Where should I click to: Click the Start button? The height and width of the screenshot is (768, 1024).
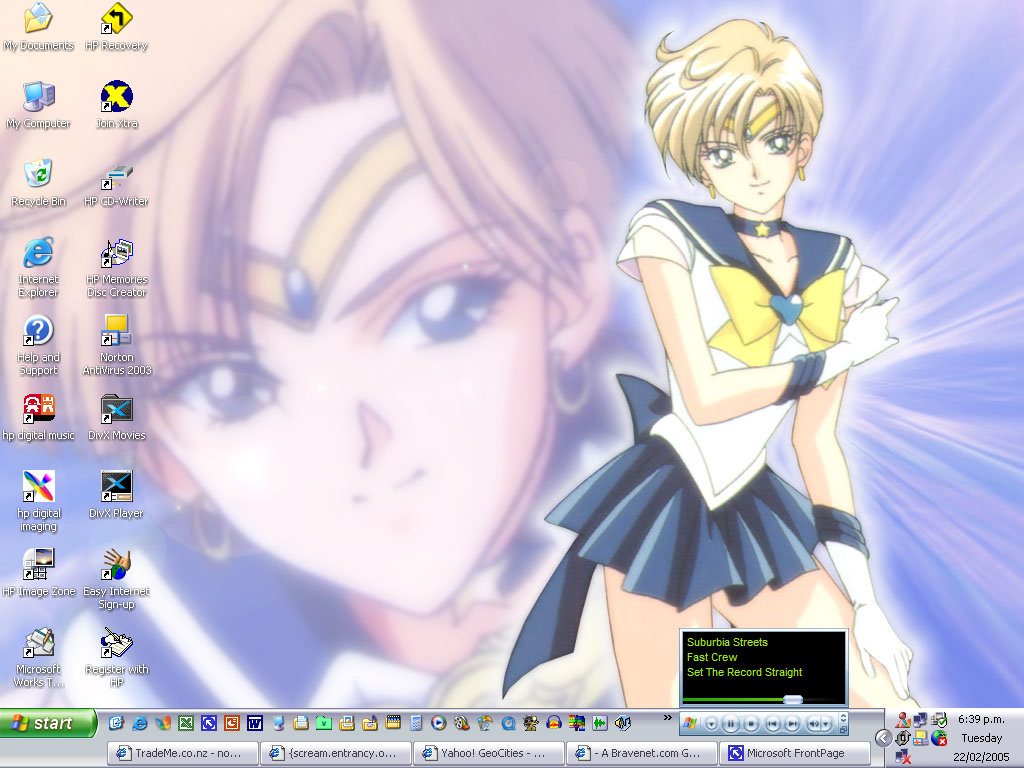(48, 723)
